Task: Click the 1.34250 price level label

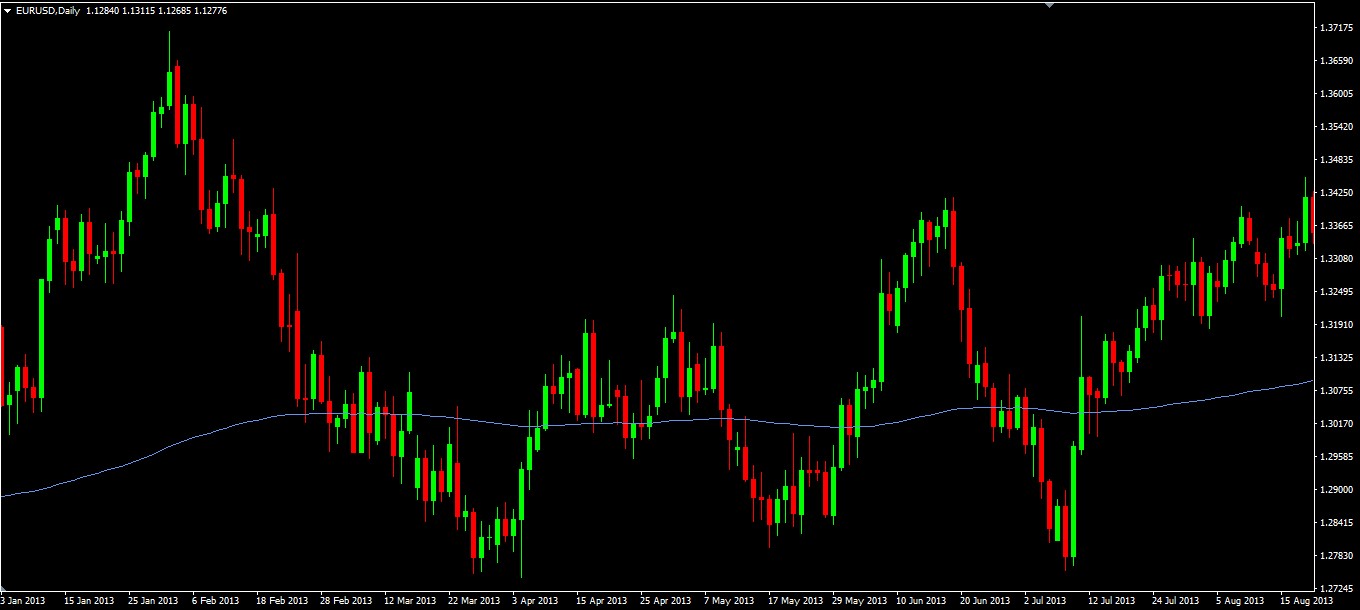Action: 1336,193
